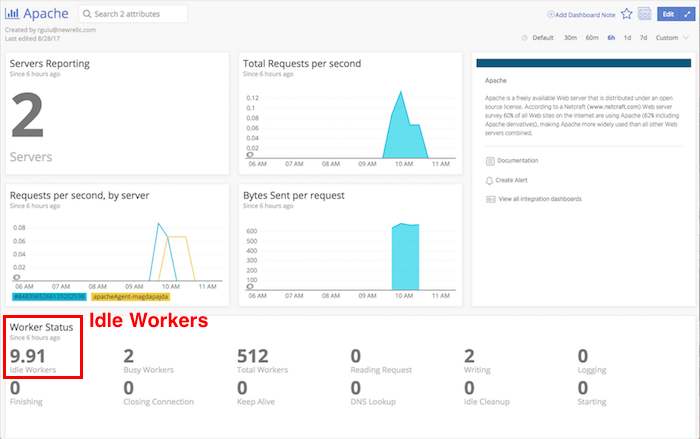
Task: Click the magnifier icon in the search box
Action: [87, 14]
